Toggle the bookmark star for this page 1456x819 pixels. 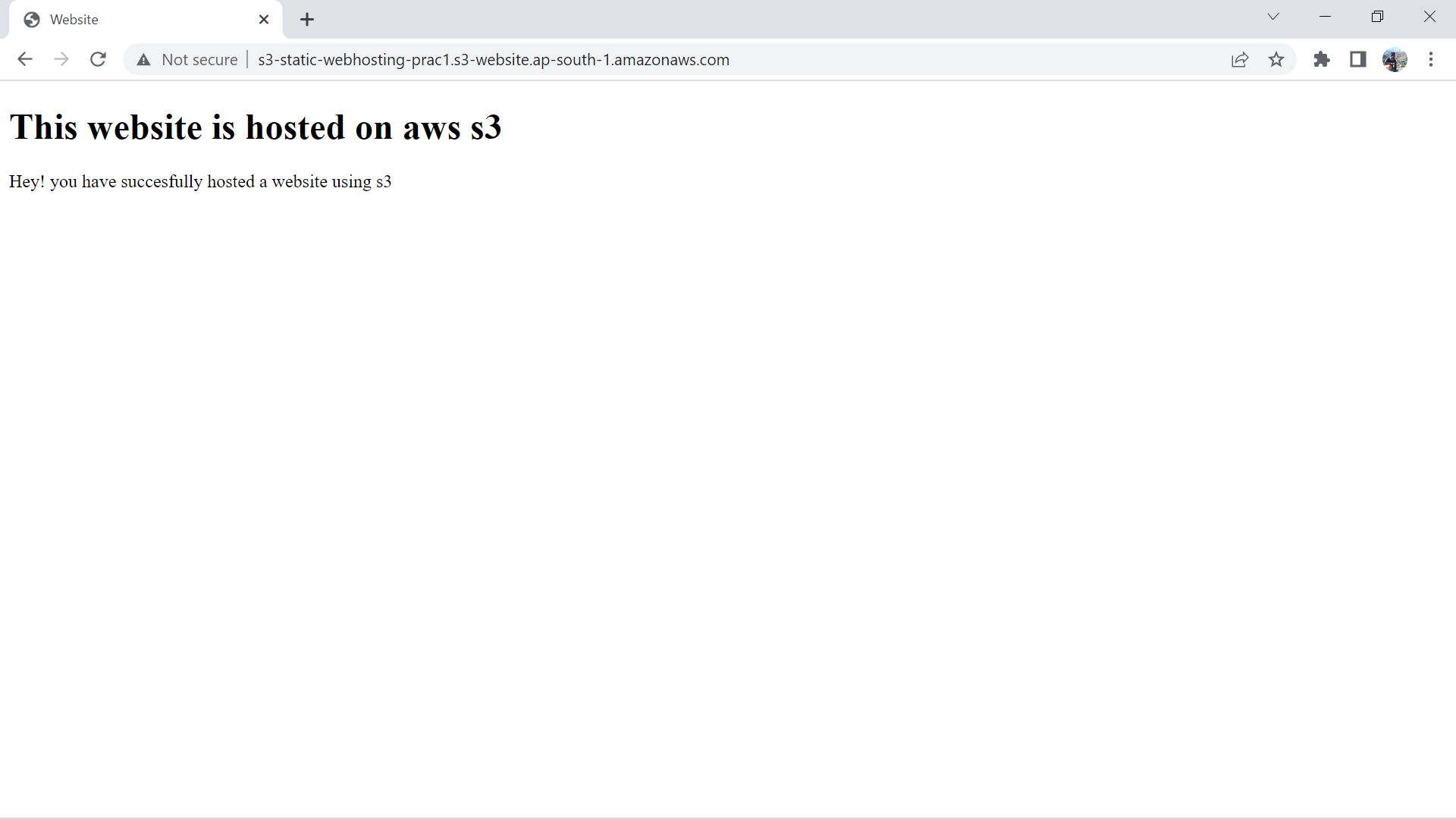[1277, 59]
